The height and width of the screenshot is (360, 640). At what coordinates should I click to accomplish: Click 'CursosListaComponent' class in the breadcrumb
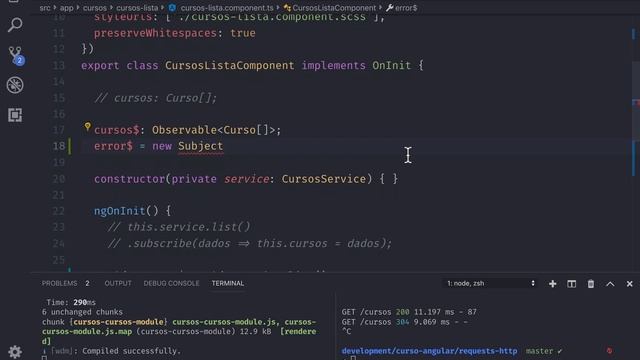click(x=334, y=8)
